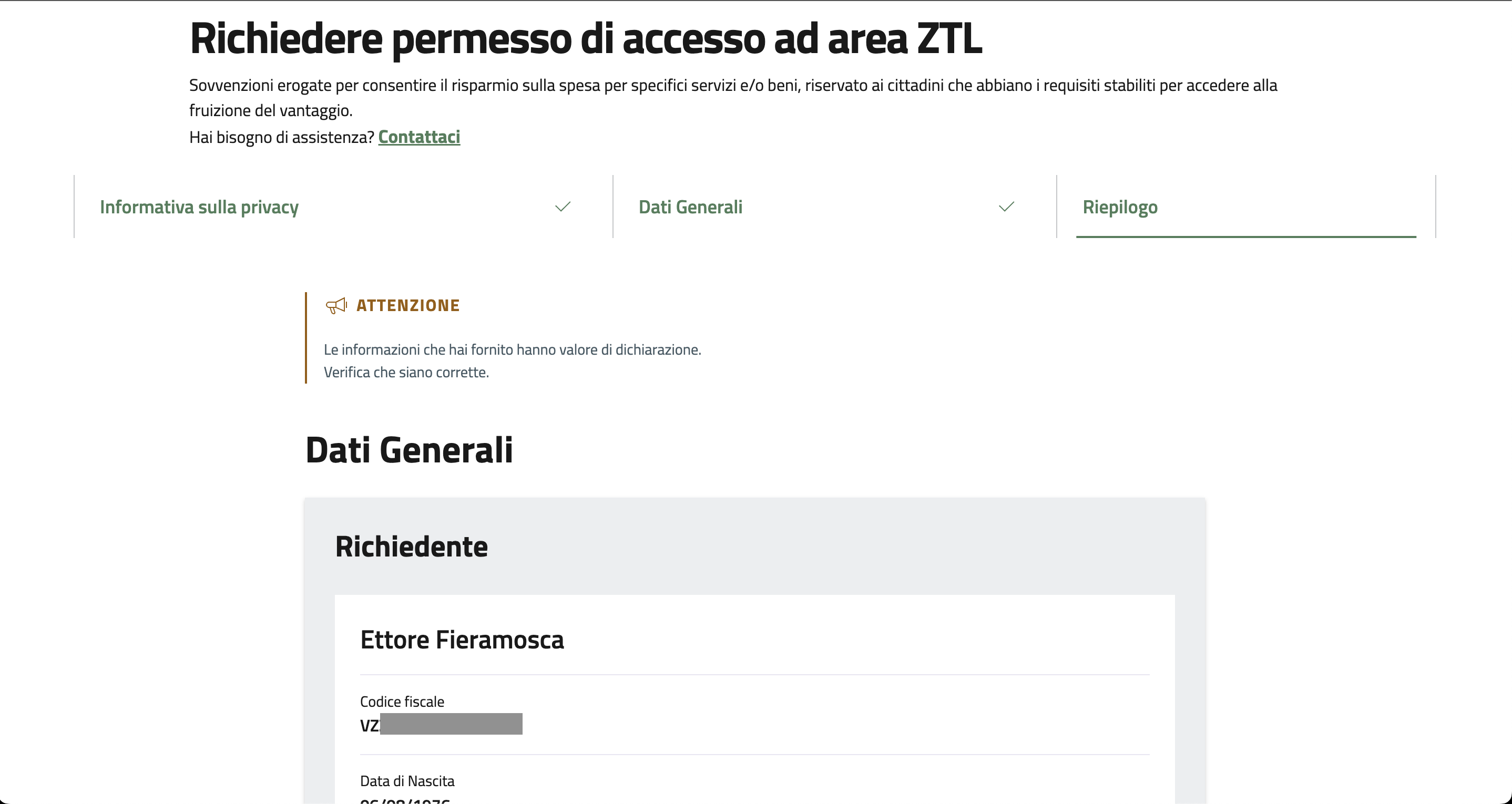Image resolution: width=1512 pixels, height=804 pixels.
Task: Click the ATTENZIONE alert title
Action: click(408, 306)
